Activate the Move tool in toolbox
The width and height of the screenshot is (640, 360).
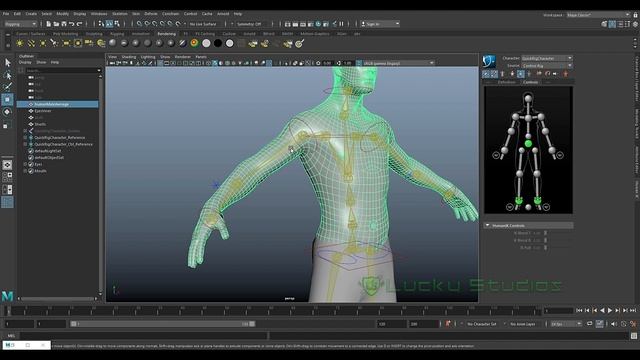[x=7, y=99]
